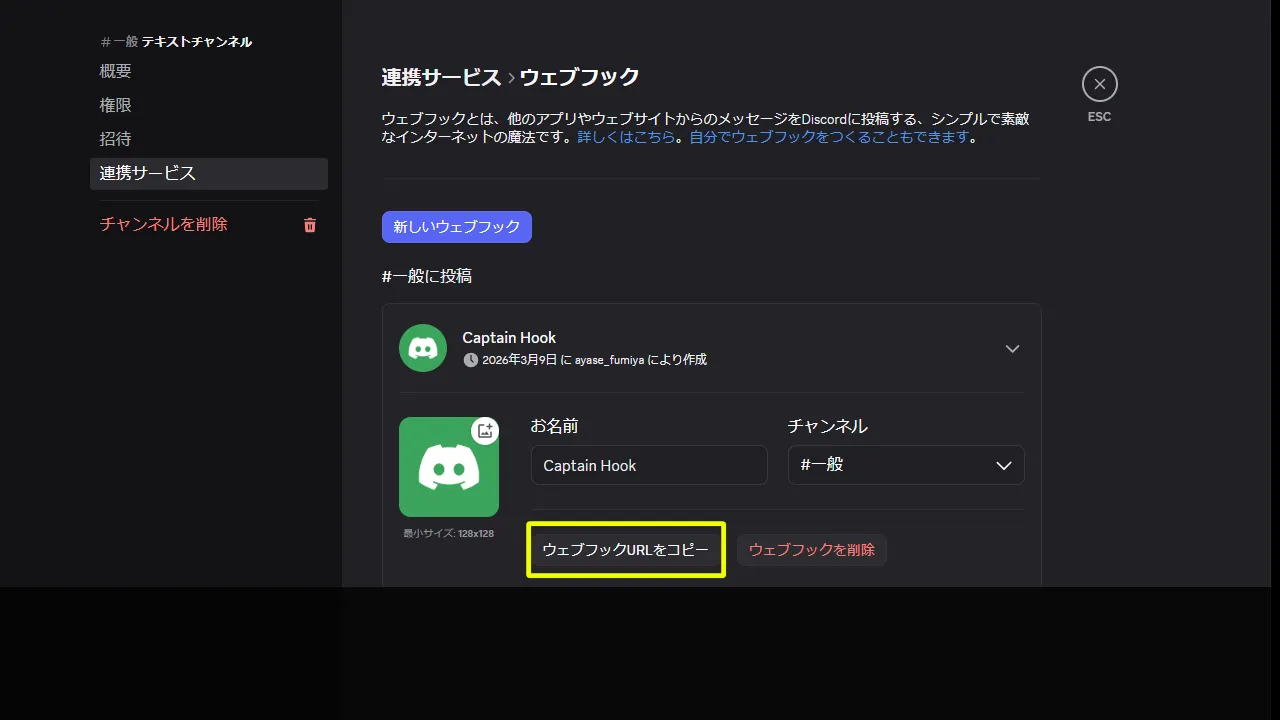Select 連携サービス in the sidebar
Screen dimensions: 1280x720
click(146, 173)
